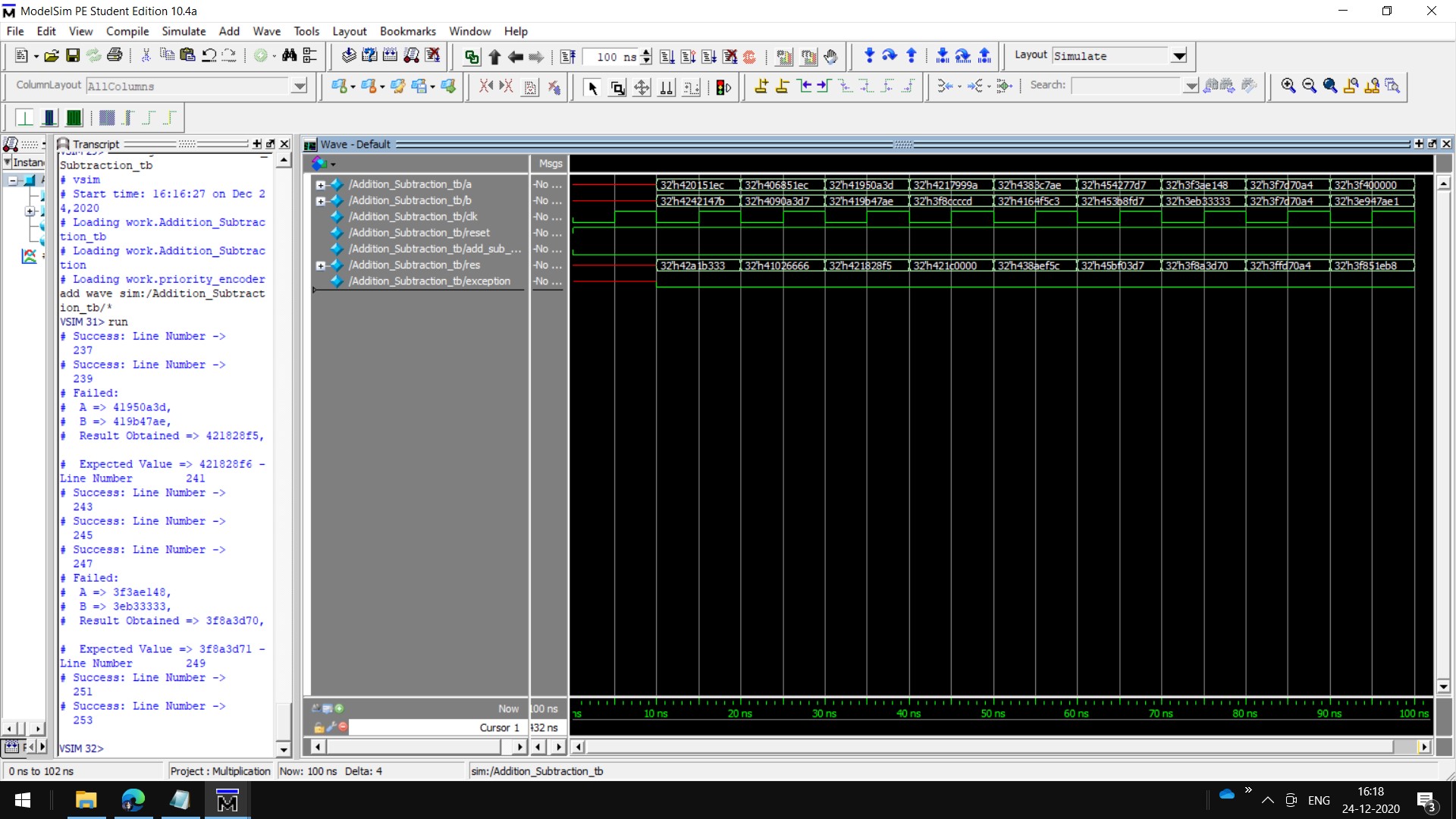Click the Print icon in toolbar
Viewport: 1456px width, 819px height.
[115, 55]
